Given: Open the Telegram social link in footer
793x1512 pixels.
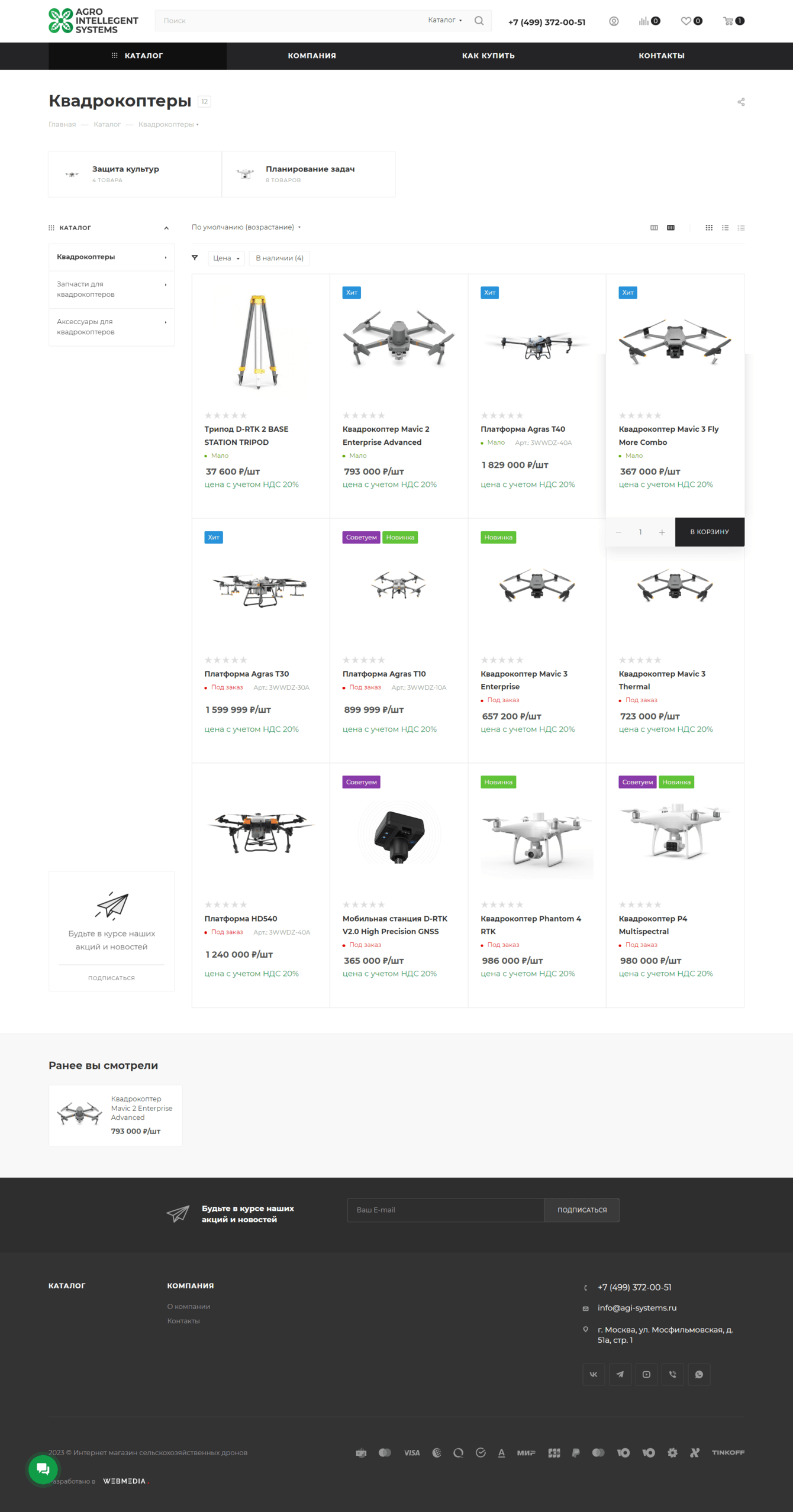Looking at the screenshot, I should click(x=620, y=1374).
